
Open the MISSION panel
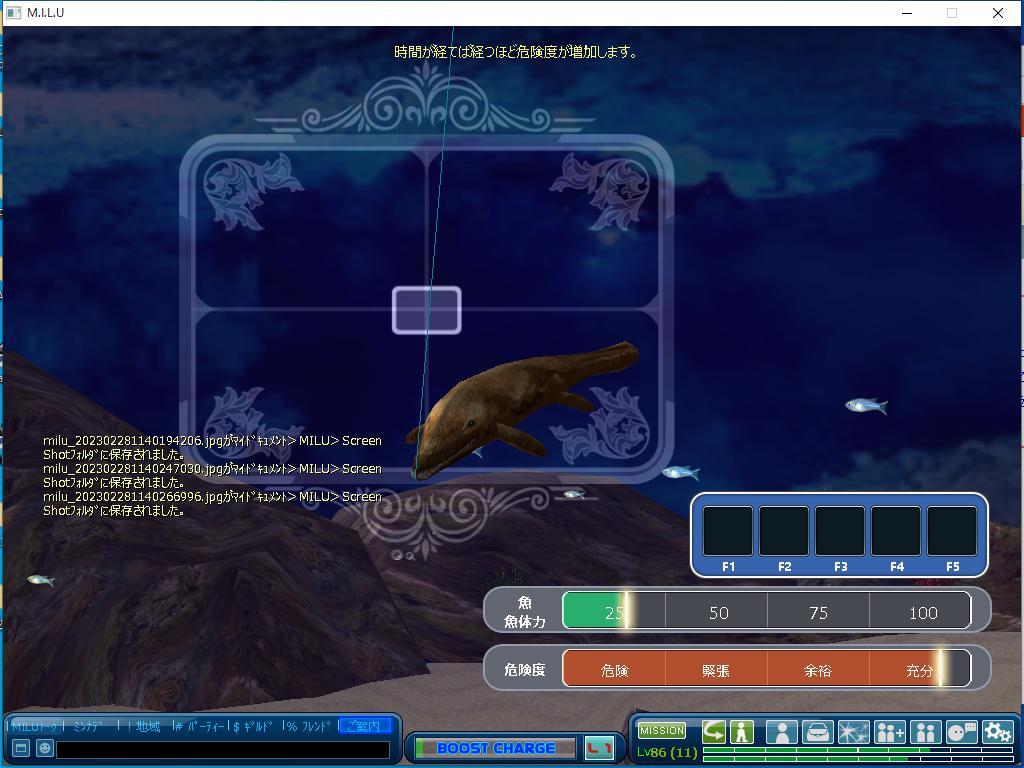coord(662,731)
